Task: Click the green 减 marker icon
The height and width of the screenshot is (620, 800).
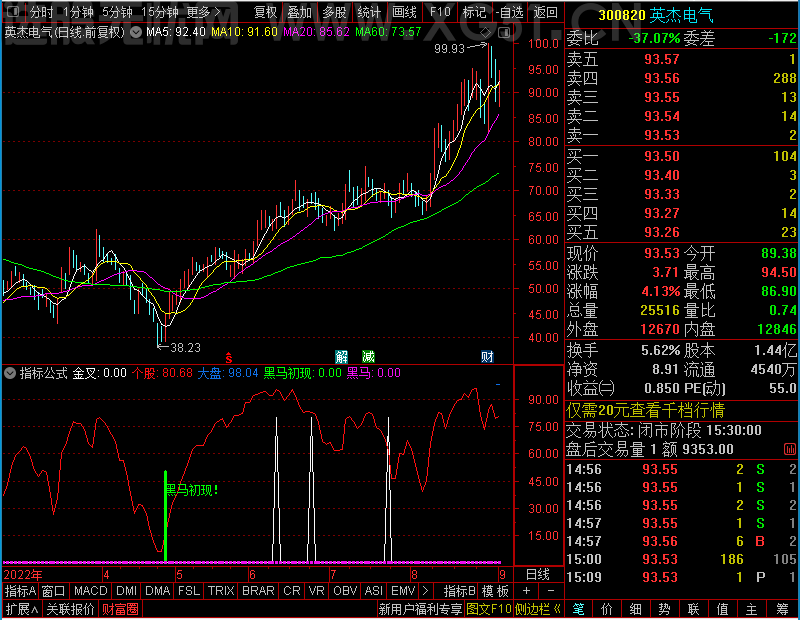Action: pyautogui.click(x=368, y=357)
